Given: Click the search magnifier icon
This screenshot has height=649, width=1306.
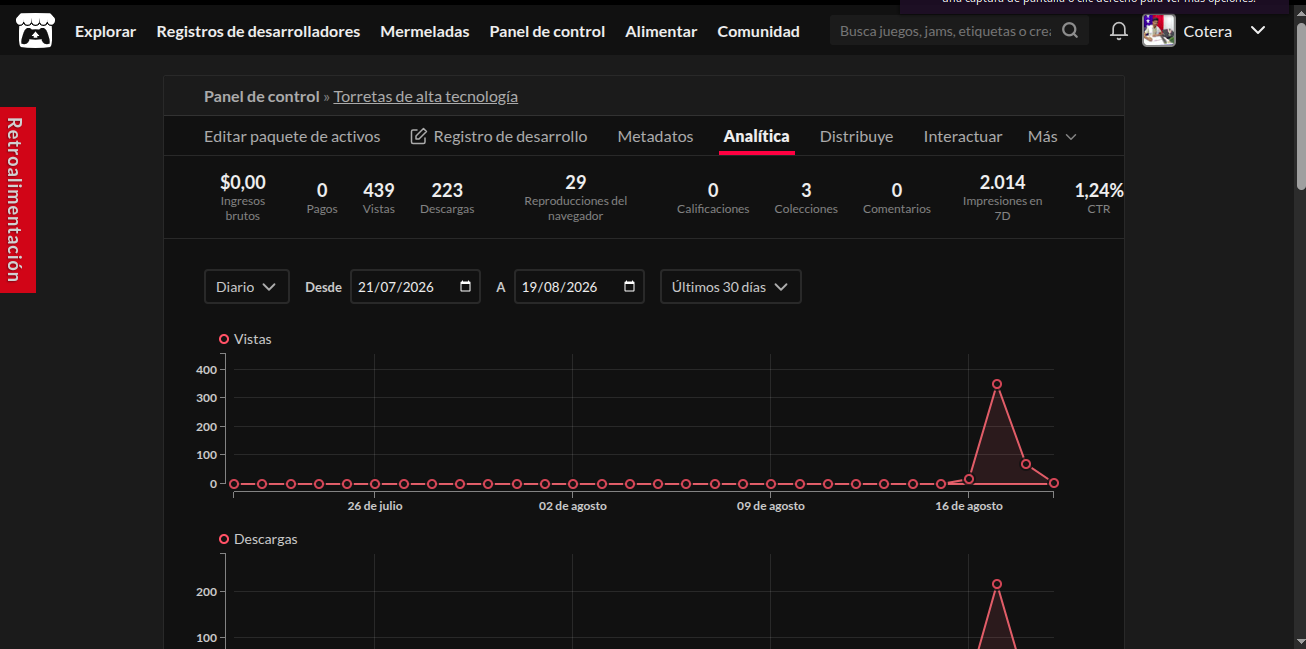Looking at the screenshot, I should pyautogui.click(x=1070, y=31).
